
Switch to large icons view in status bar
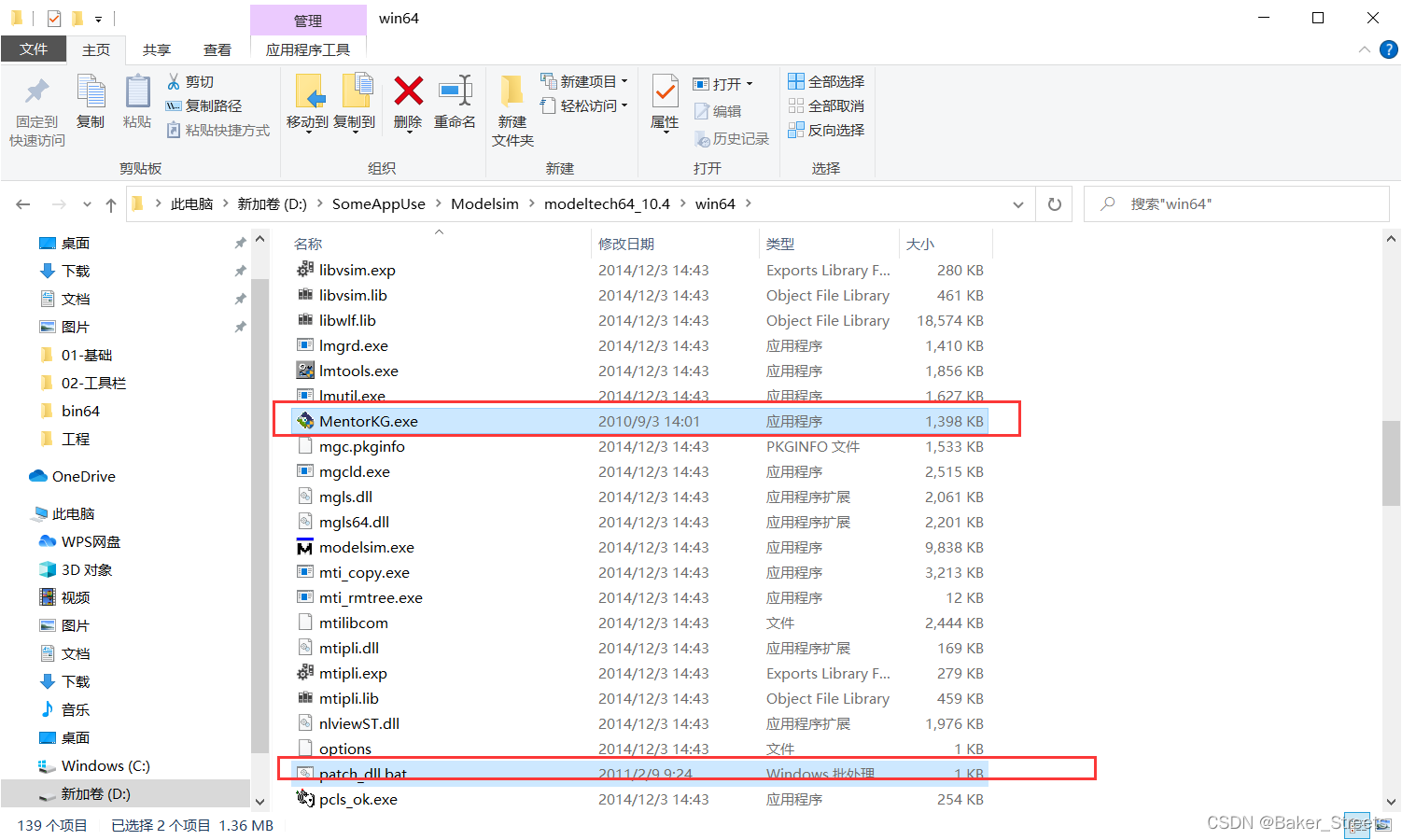click(x=1382, y=825)
